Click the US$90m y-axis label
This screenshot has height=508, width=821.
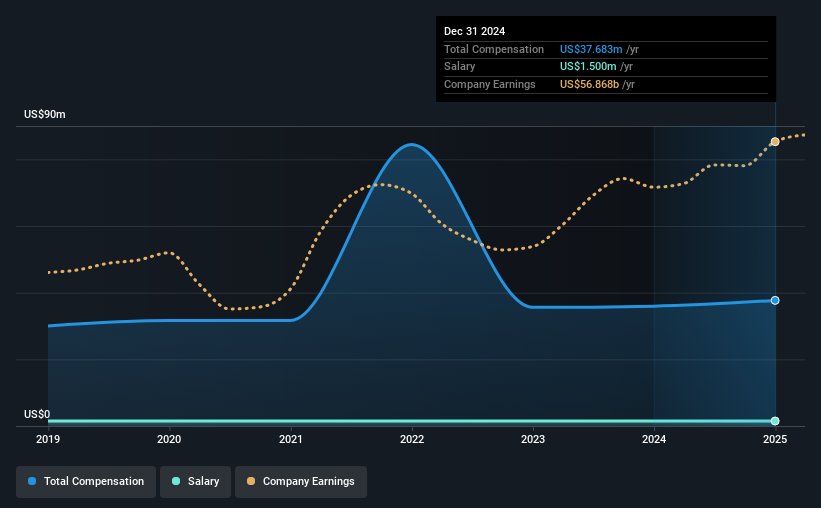coord(45,114)
